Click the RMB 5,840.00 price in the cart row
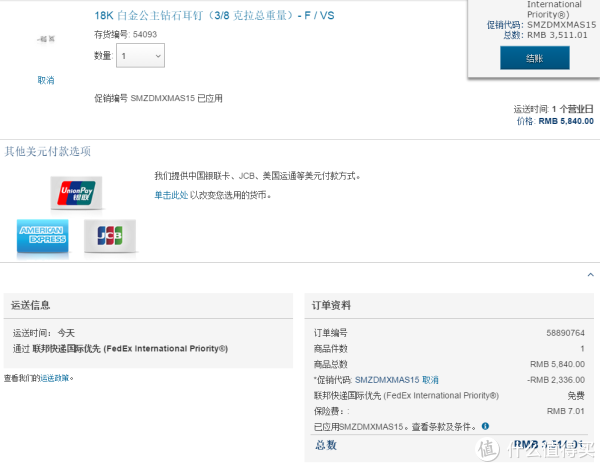The height and width of the screenshot is (467, 600). [566, 121]
